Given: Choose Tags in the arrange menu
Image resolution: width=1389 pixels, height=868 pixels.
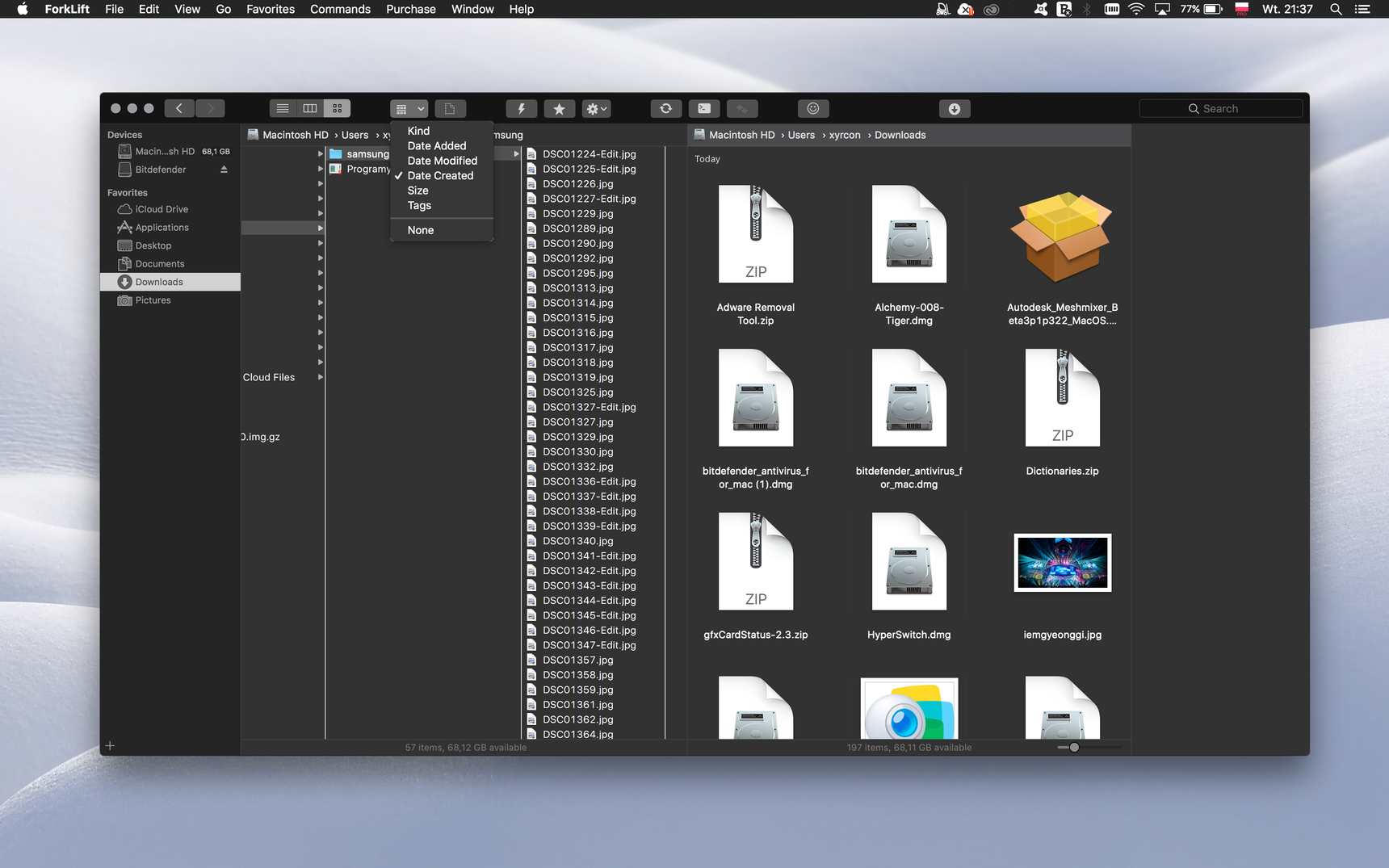Looking at the screenshot, I should pyautogui.click(x=442, y=205).
